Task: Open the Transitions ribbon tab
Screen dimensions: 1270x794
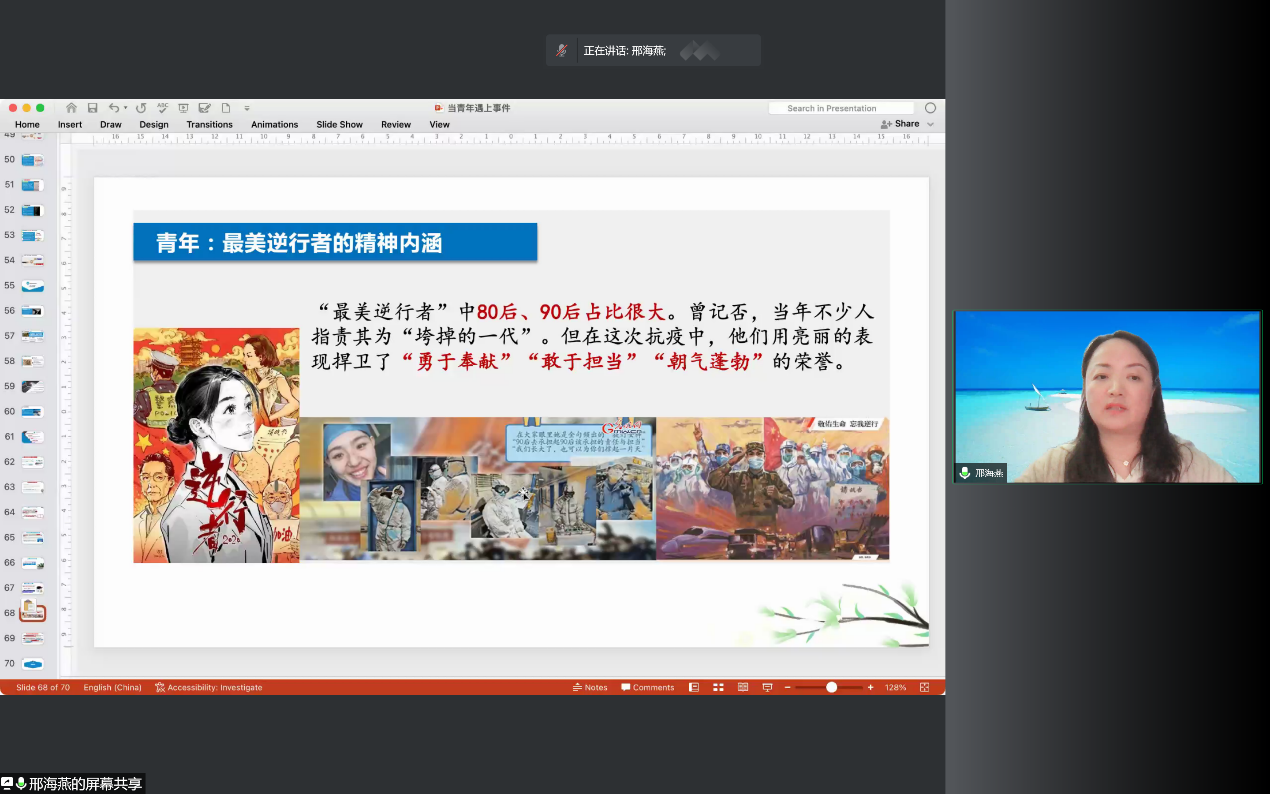Action: tap(209, 124)
